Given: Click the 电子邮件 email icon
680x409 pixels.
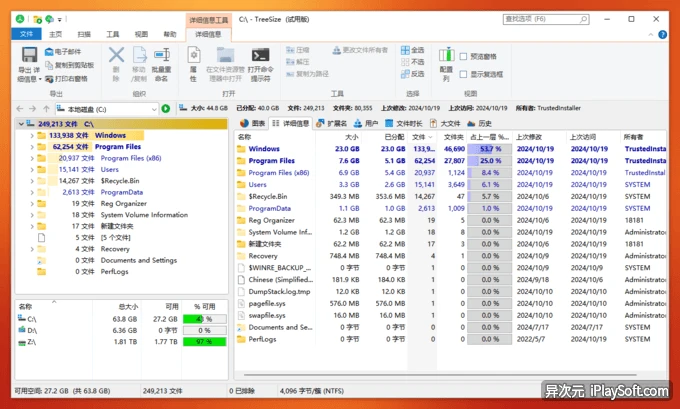Looking at the screenshot, I should (49, 52).
